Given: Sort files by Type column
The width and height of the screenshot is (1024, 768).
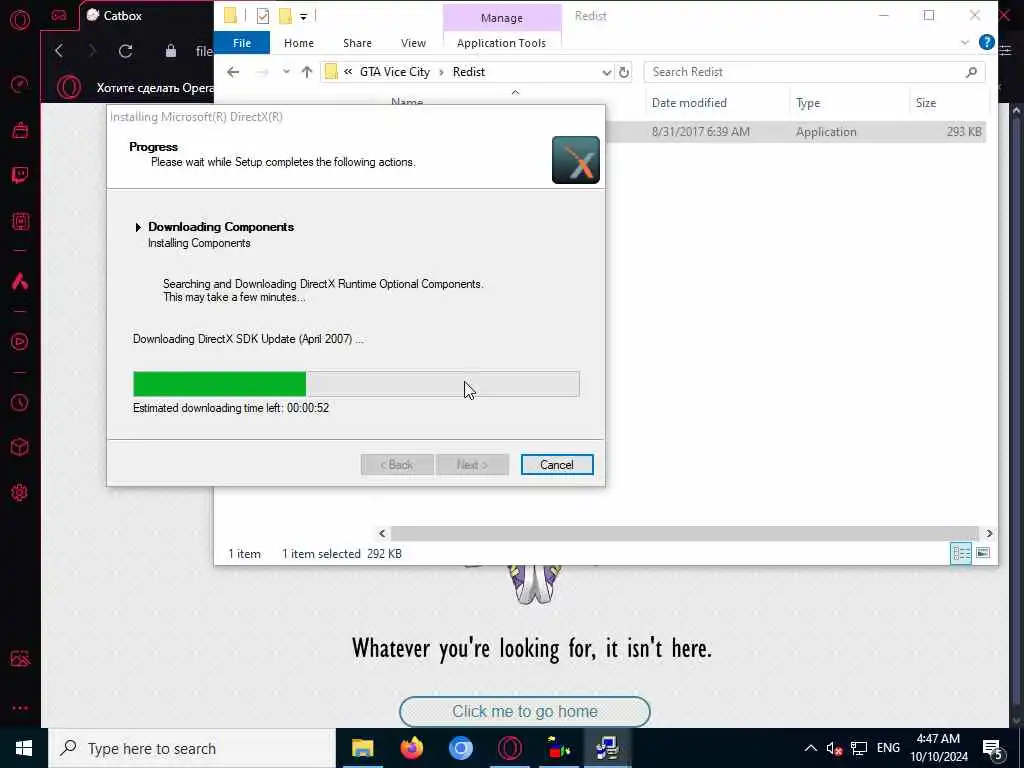Looking at the screenshot, I should [808, 103].
